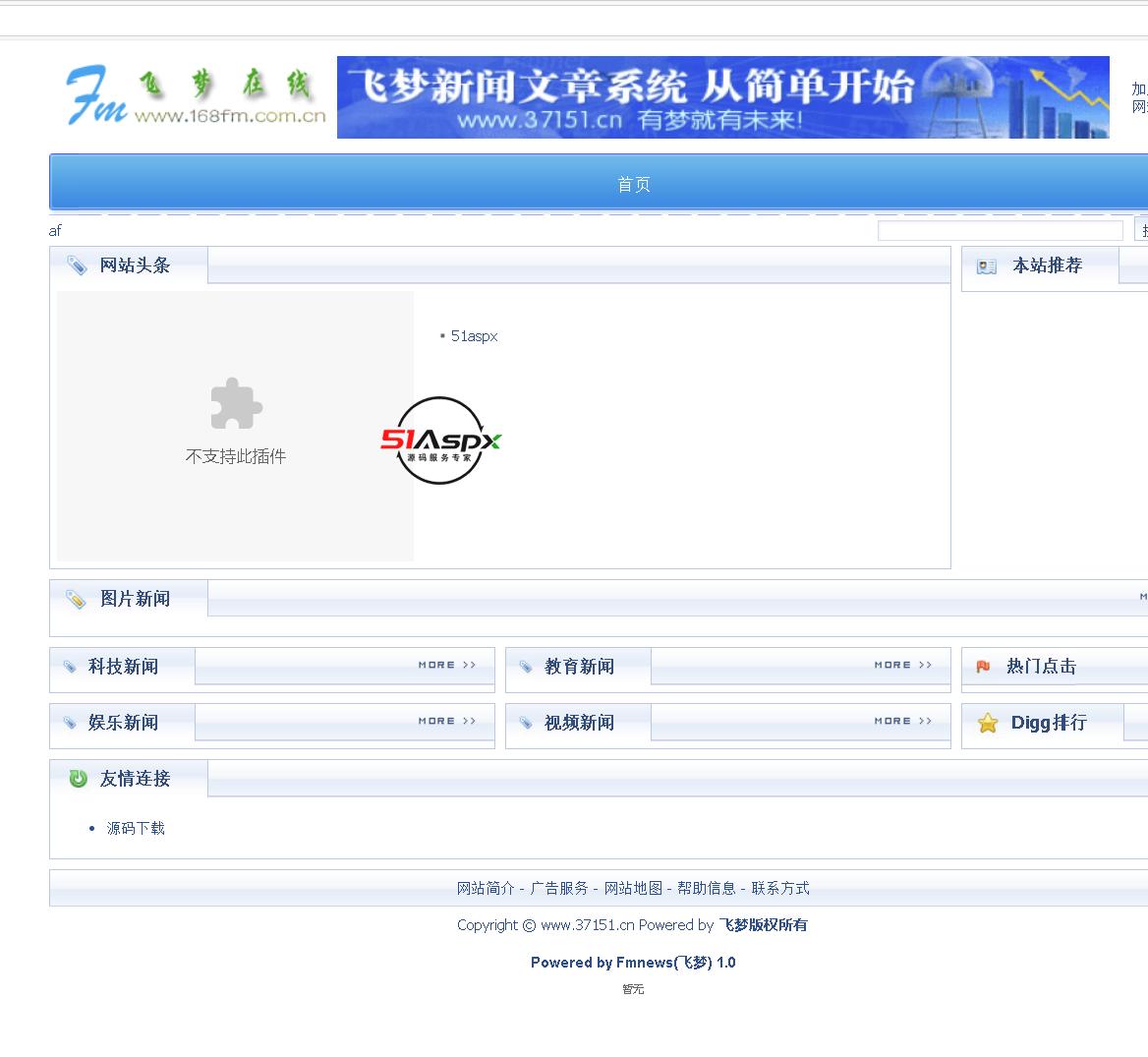Go to the 首页 navigation tab

(633, 184)
